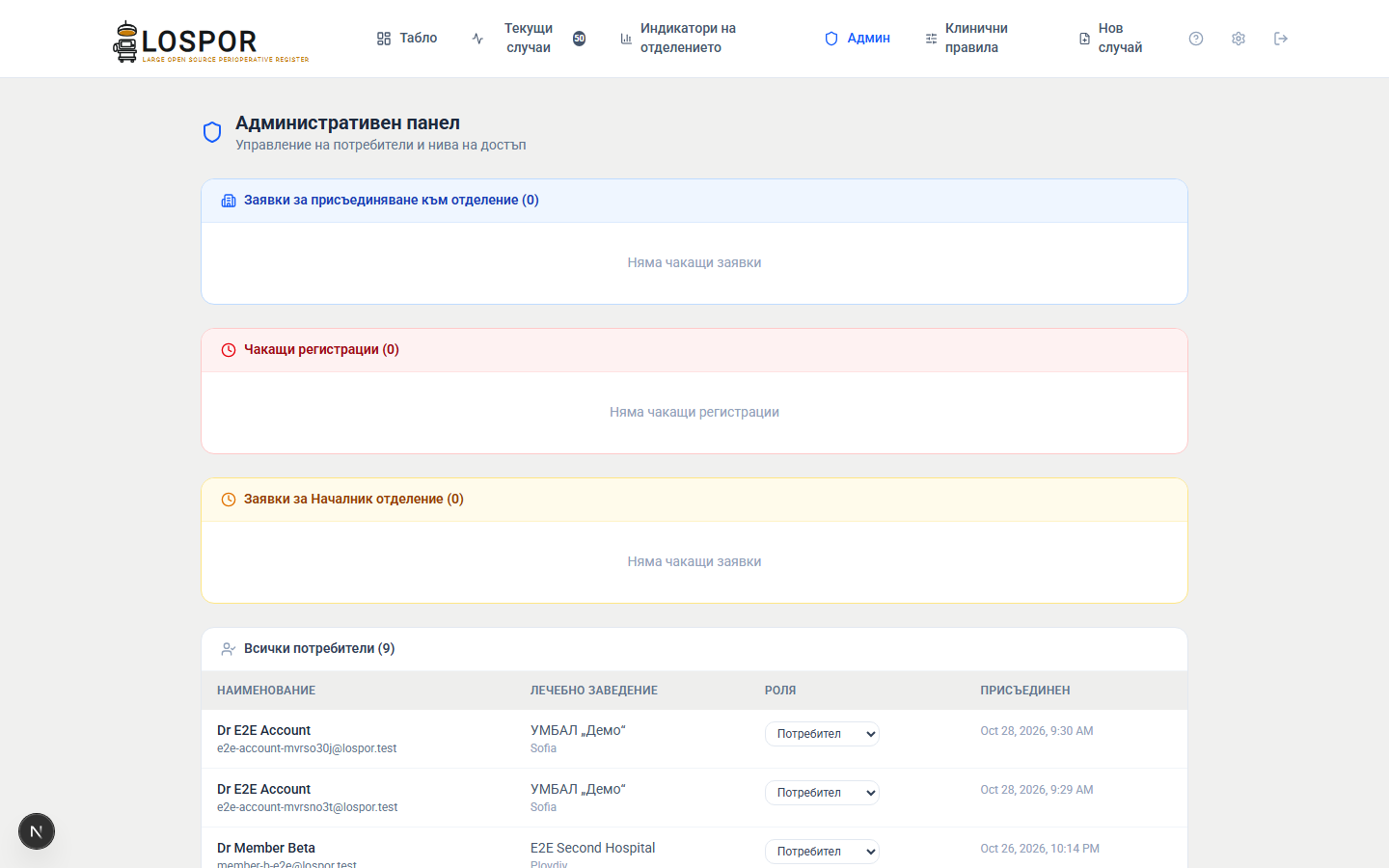Click the Роля column header

[780, 691]
